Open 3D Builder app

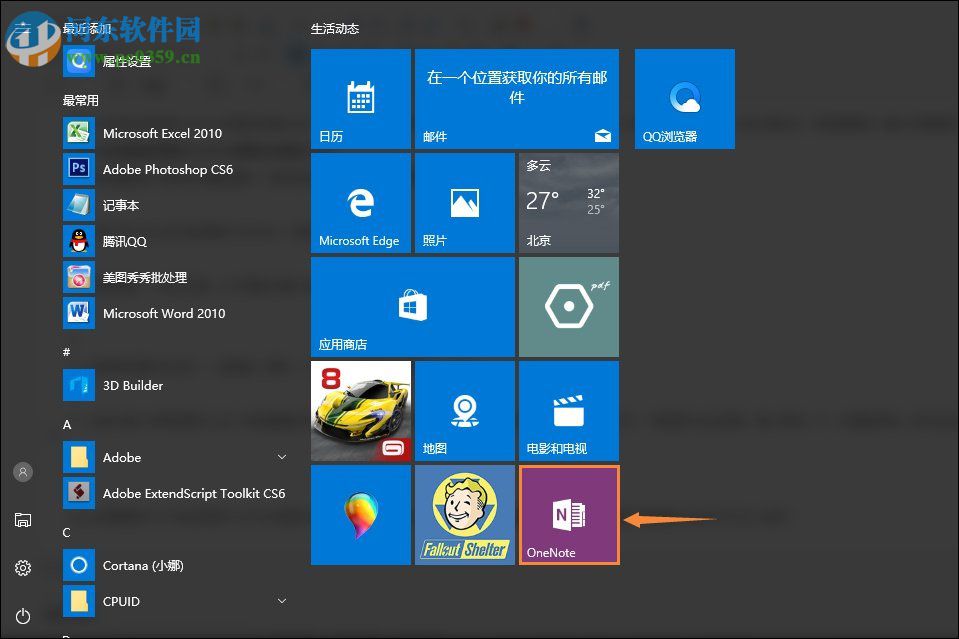pyautogui.click(x=177, y=385)
